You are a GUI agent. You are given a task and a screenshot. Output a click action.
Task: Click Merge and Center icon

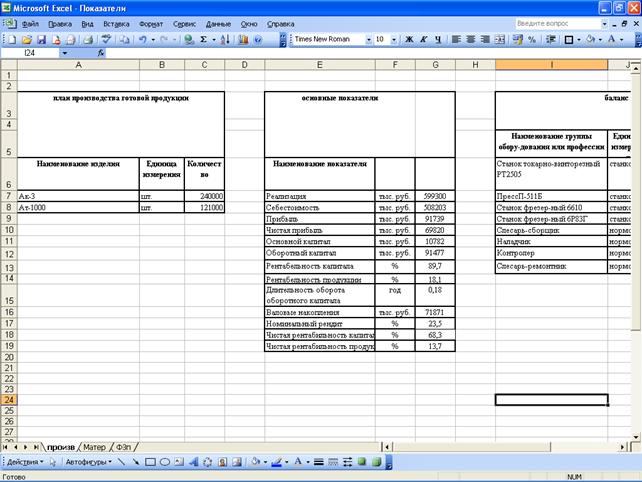[x=500, y=39]
